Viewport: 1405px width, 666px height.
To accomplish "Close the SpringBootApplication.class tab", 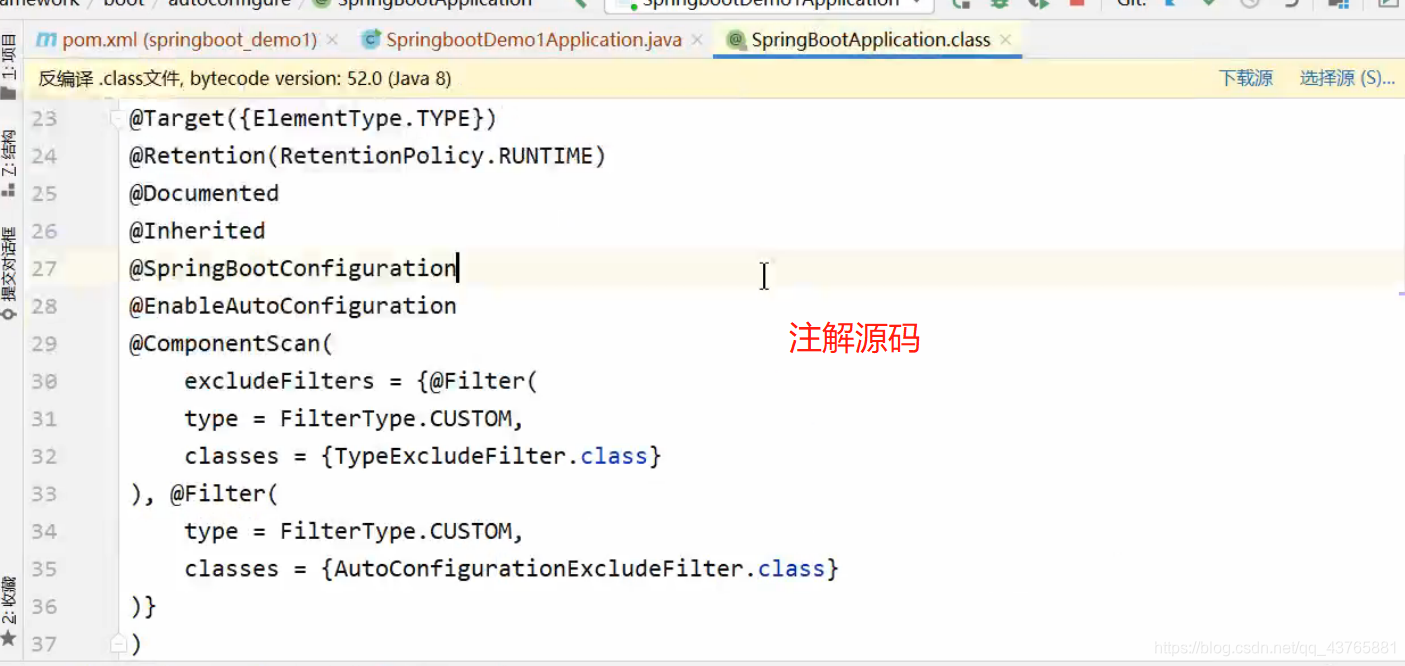I will click(1005, 40).
